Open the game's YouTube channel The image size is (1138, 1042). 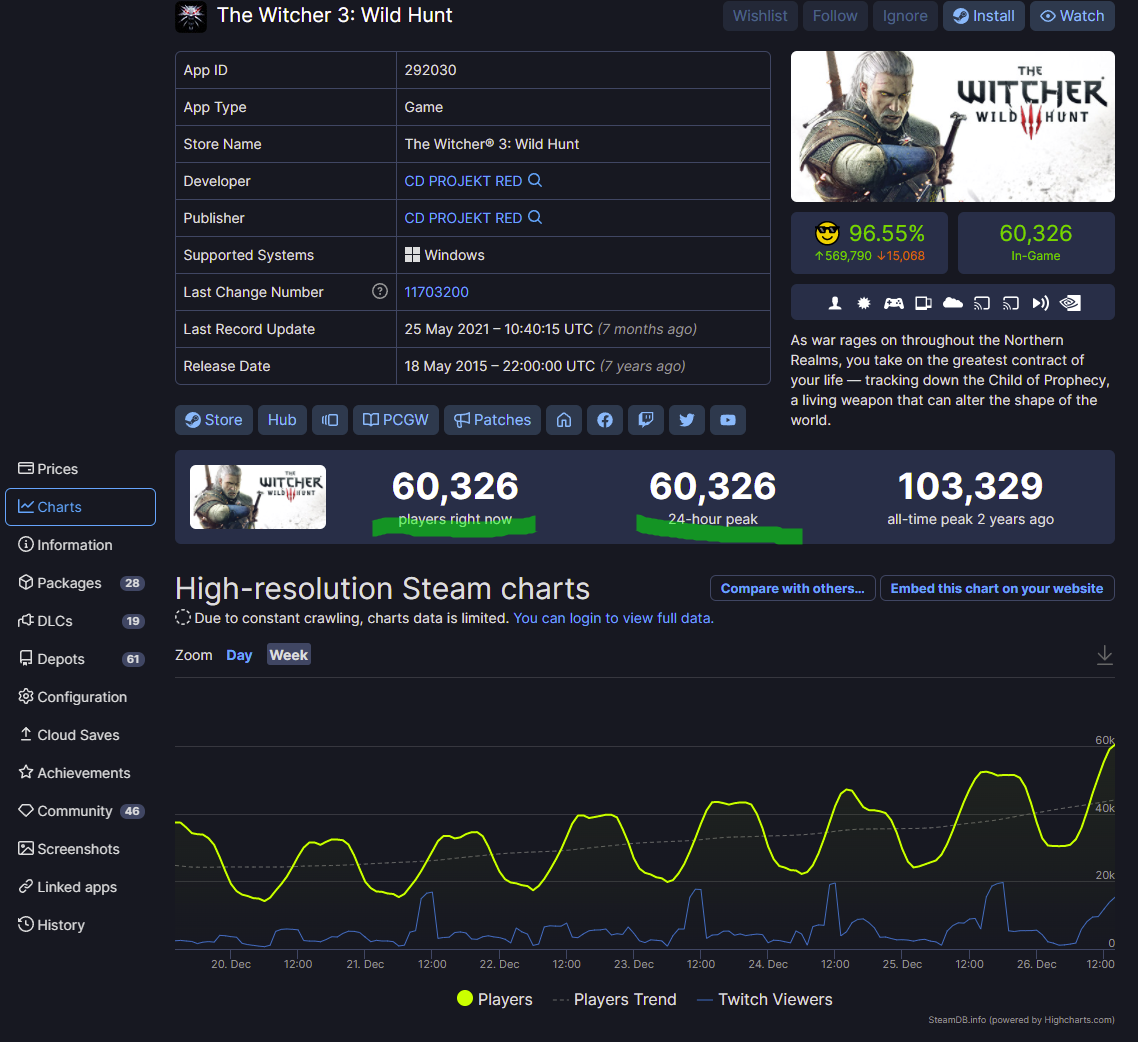click(728, 420)
